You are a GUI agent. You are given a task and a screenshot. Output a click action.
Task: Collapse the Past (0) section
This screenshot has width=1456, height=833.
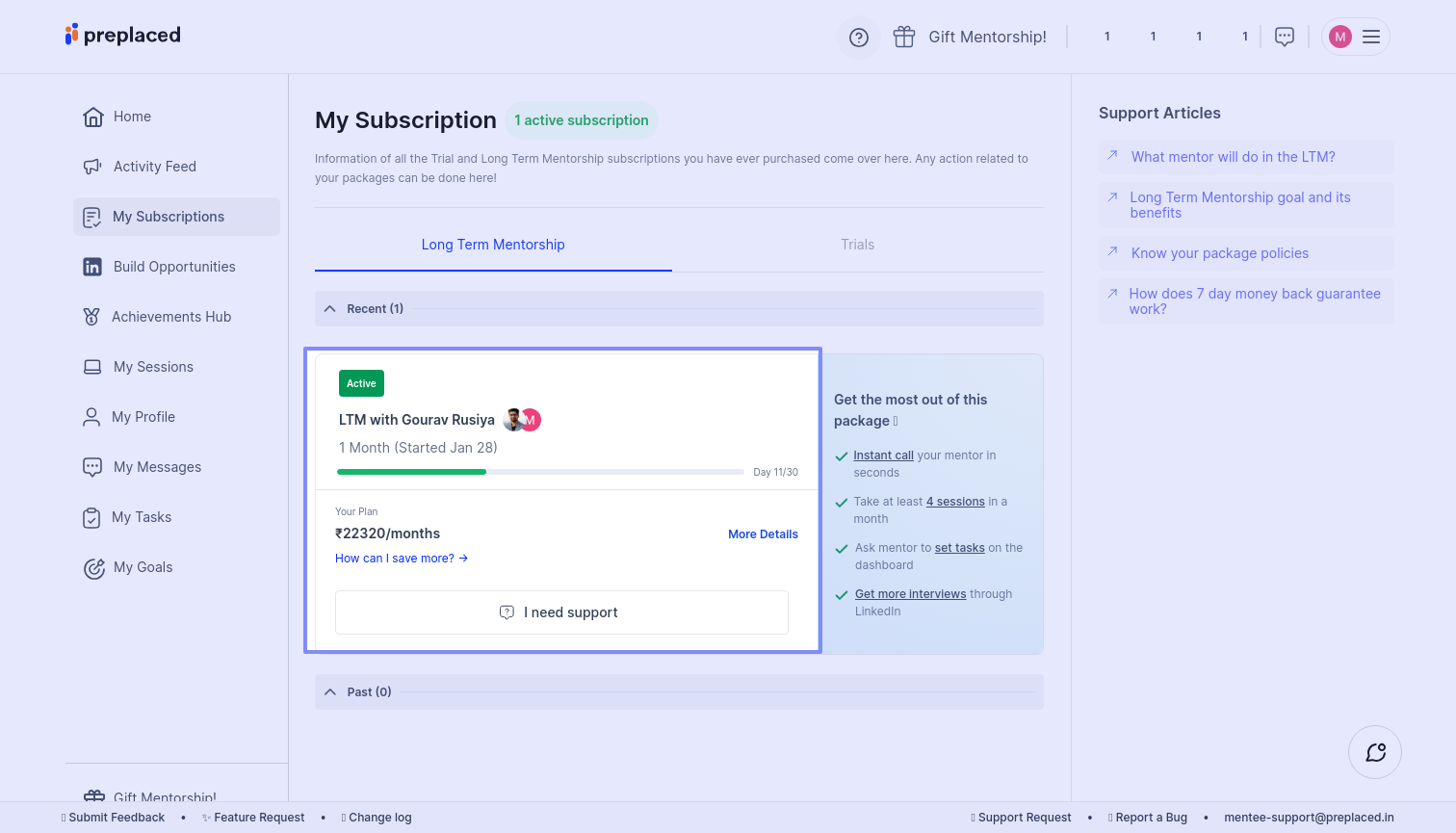coord(330,692)
